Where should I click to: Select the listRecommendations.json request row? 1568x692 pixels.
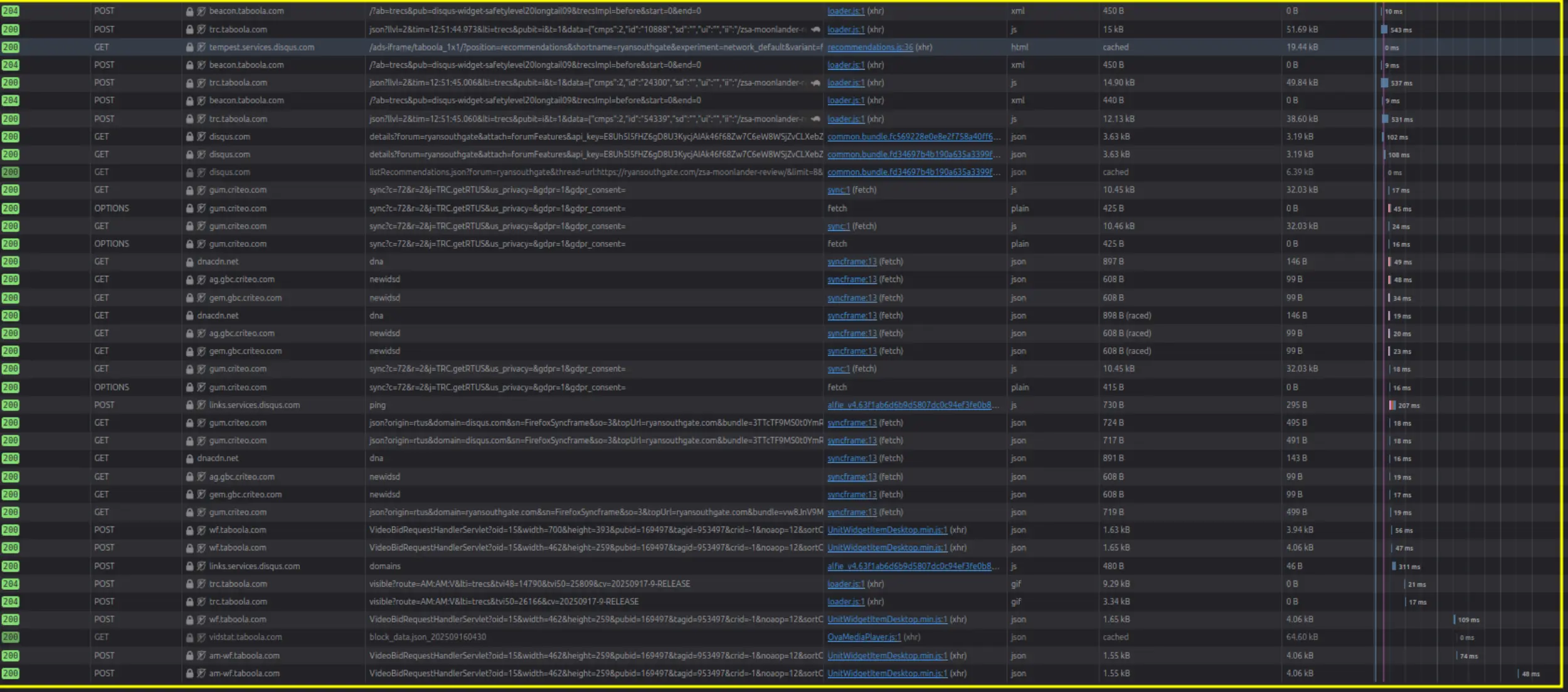[x=564, y=172]
